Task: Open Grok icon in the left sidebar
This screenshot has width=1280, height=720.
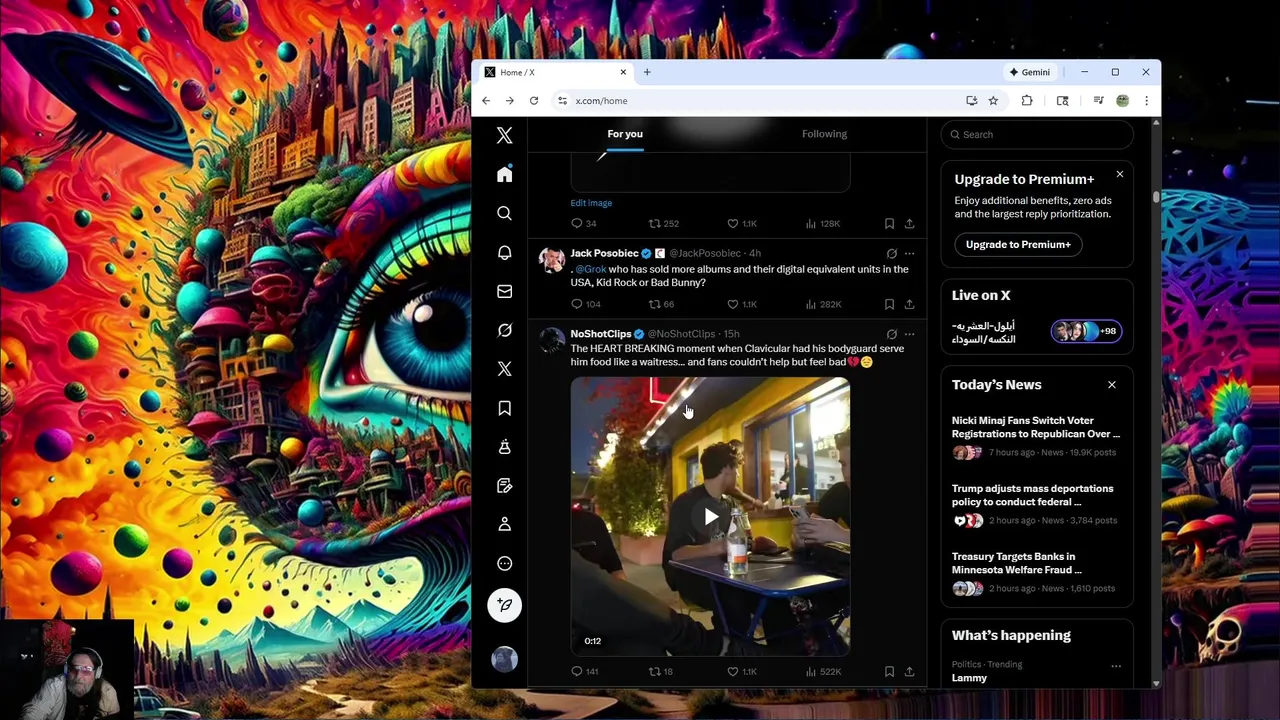Action: point(504,330)
